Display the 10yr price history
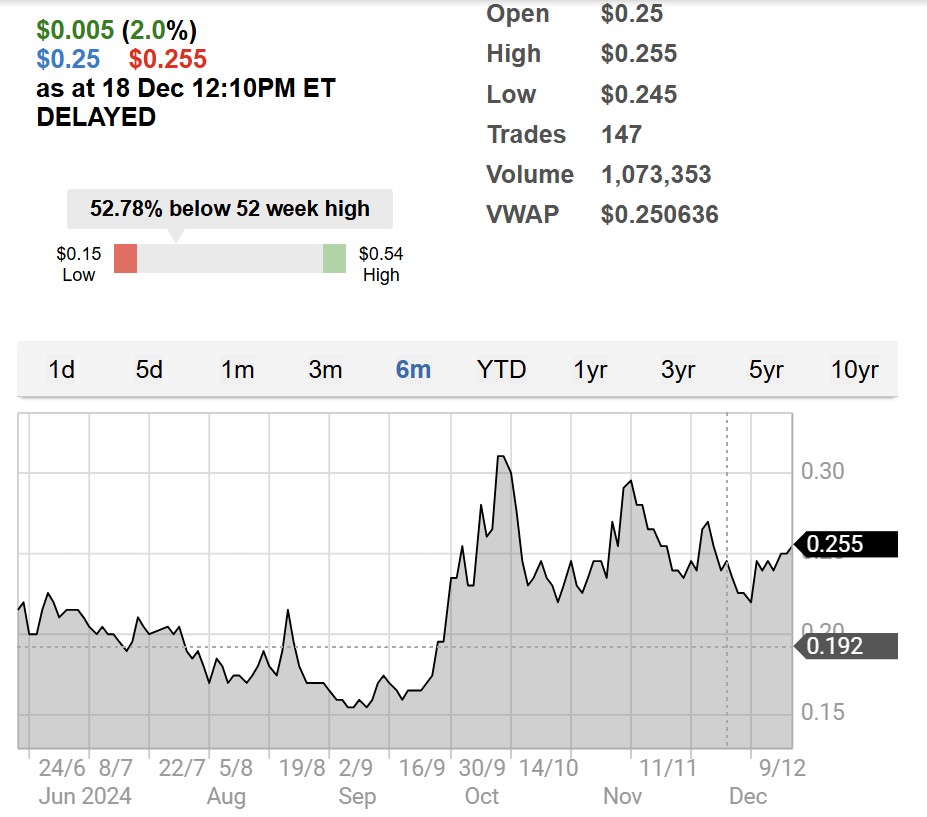Screen dimensions: 927x817 pyautogui.click(x=854, y=370)
